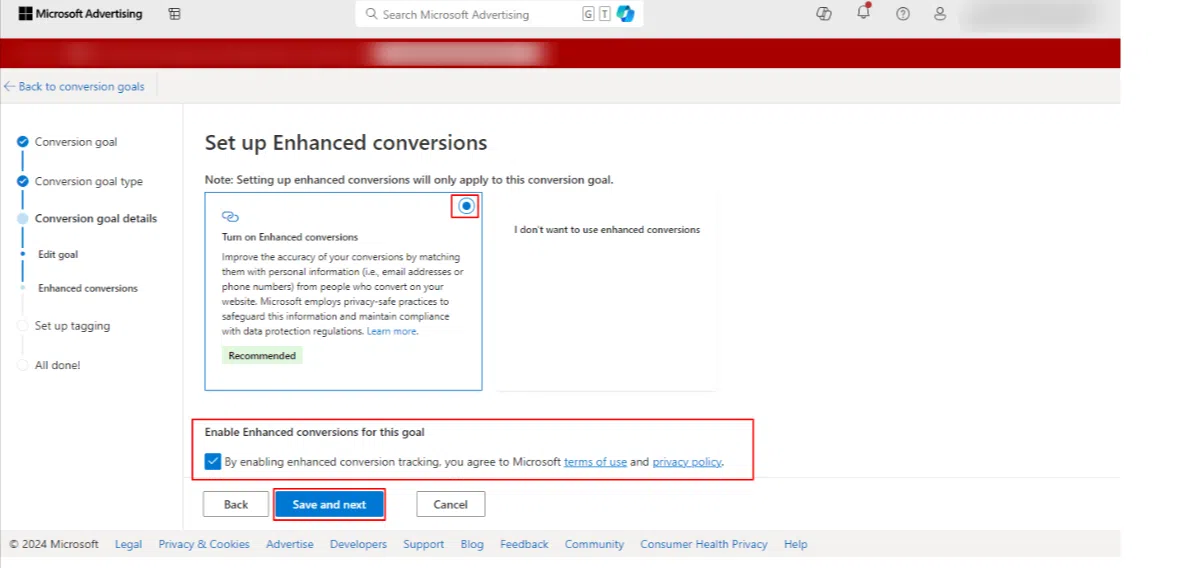Click the T shortcut key badge
The width and height of the screenshot is (1180, 568).
pos(605,14)
